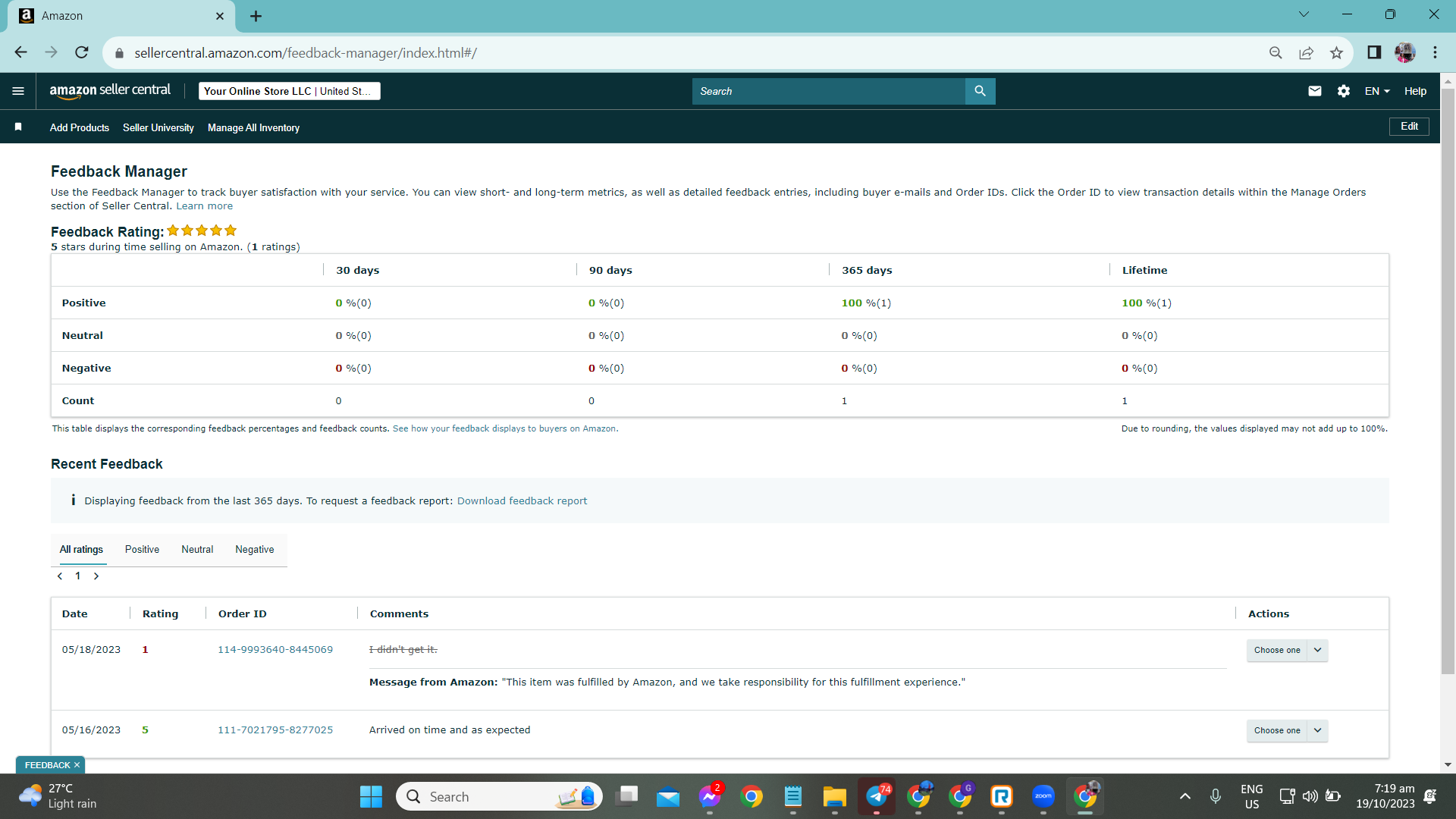This screenshot has width=1456, height=819.
Task: Reload the page with refresh icon
Action: [82, 52]
